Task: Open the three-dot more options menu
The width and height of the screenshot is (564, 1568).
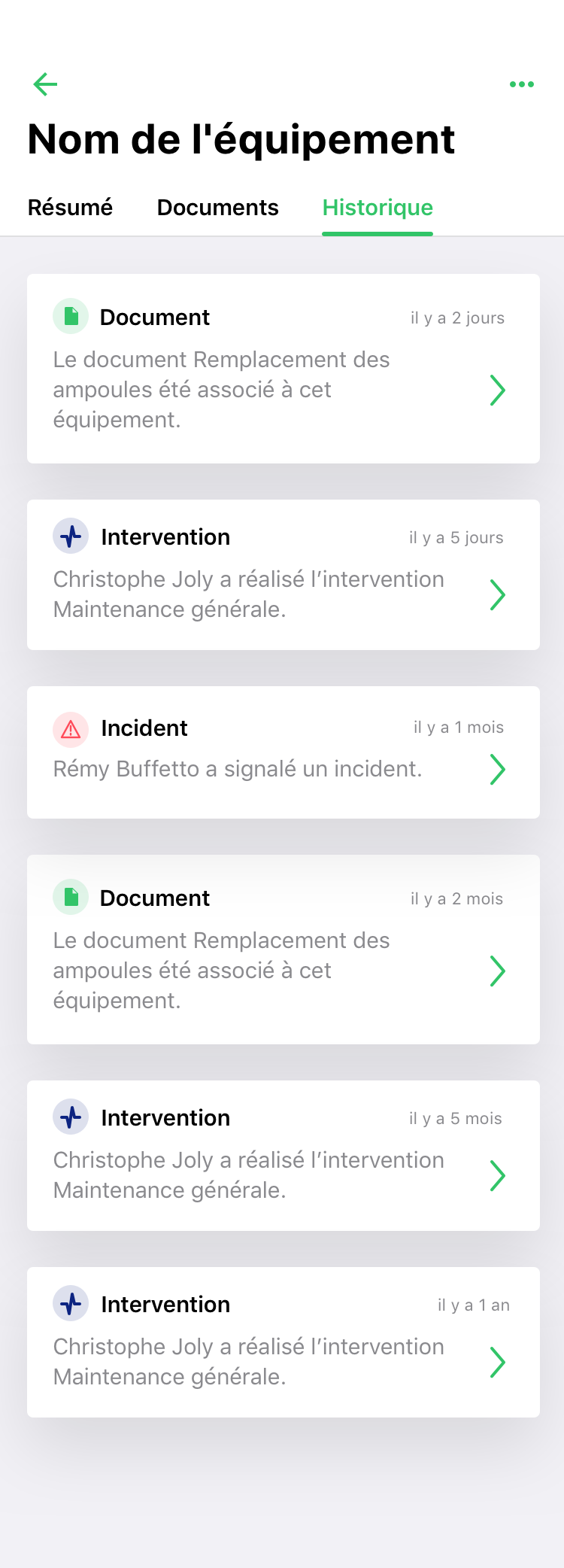Action: pyautogui.click(x=521, y=84)
